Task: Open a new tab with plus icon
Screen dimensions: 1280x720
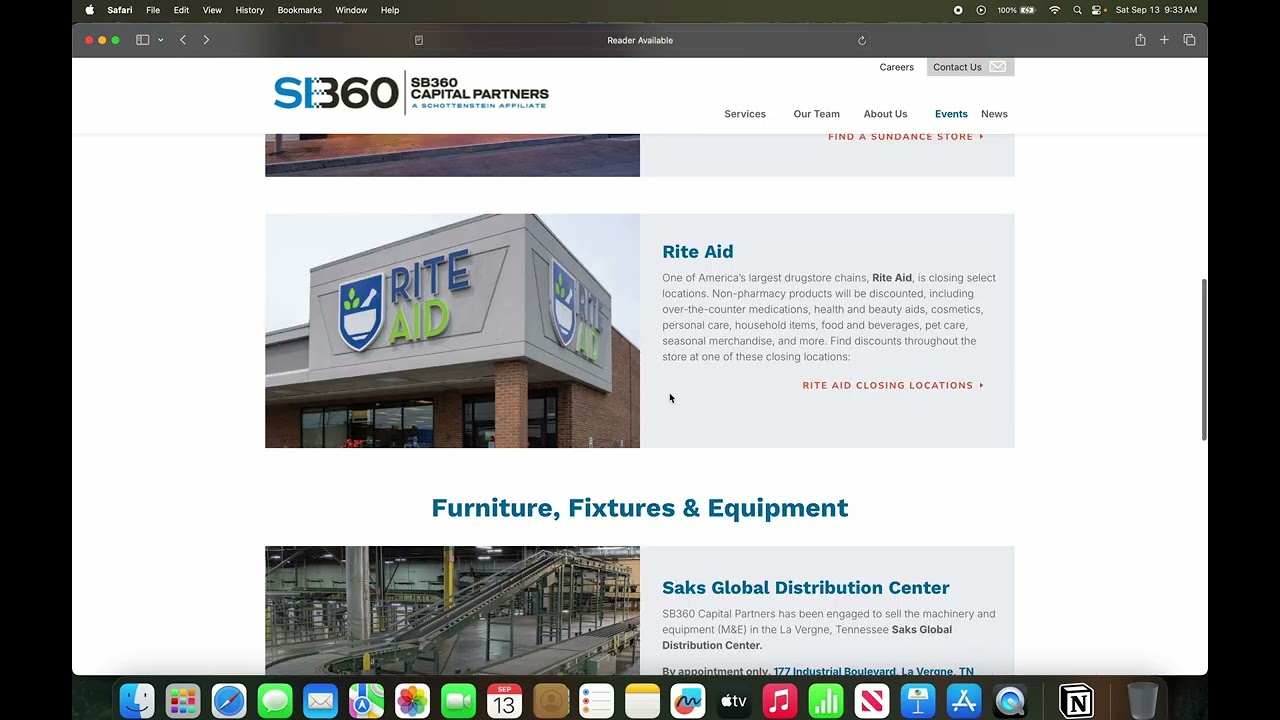Action: (1164, 40)
